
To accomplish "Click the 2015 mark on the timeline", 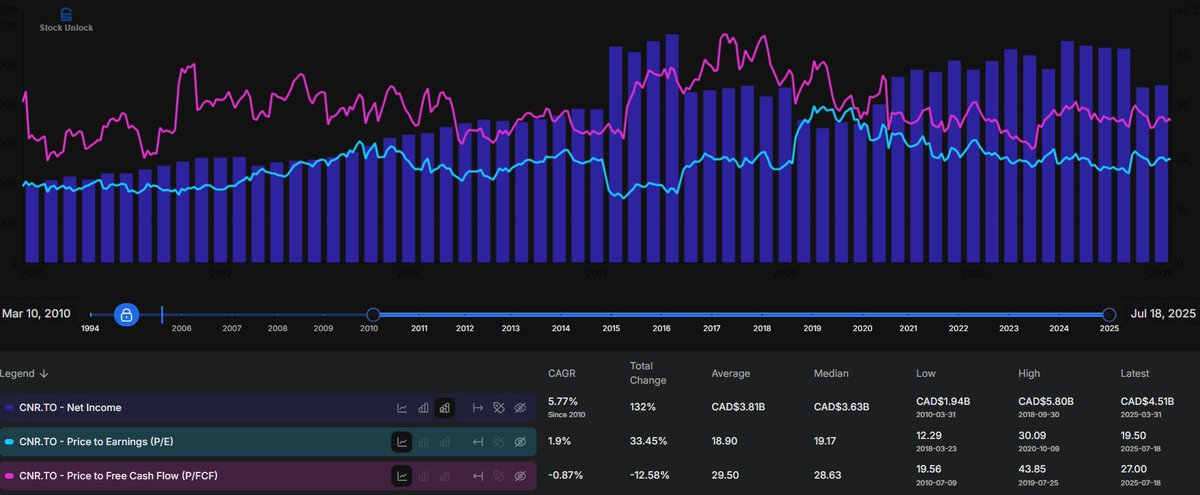I will tap(611, 328).
